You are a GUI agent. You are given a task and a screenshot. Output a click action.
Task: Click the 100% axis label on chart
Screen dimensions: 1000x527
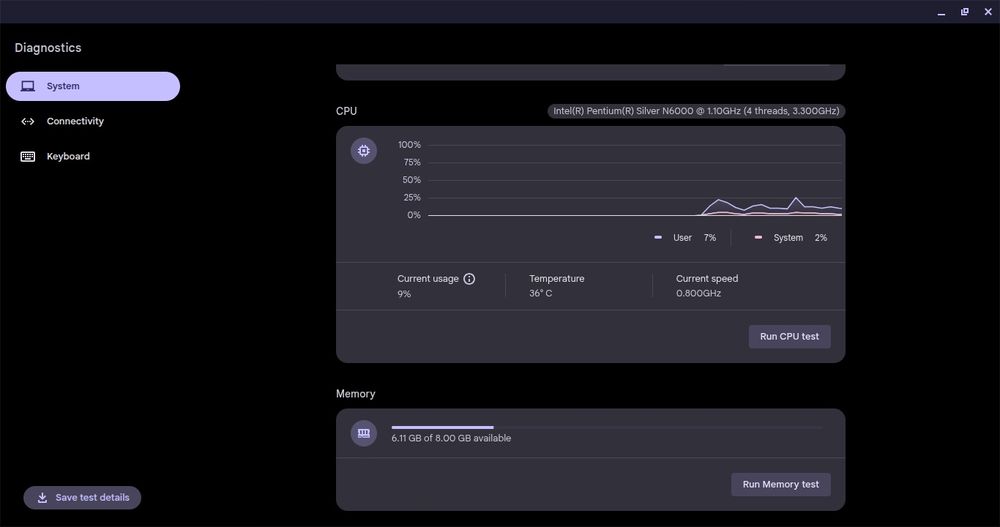point(409,145)
